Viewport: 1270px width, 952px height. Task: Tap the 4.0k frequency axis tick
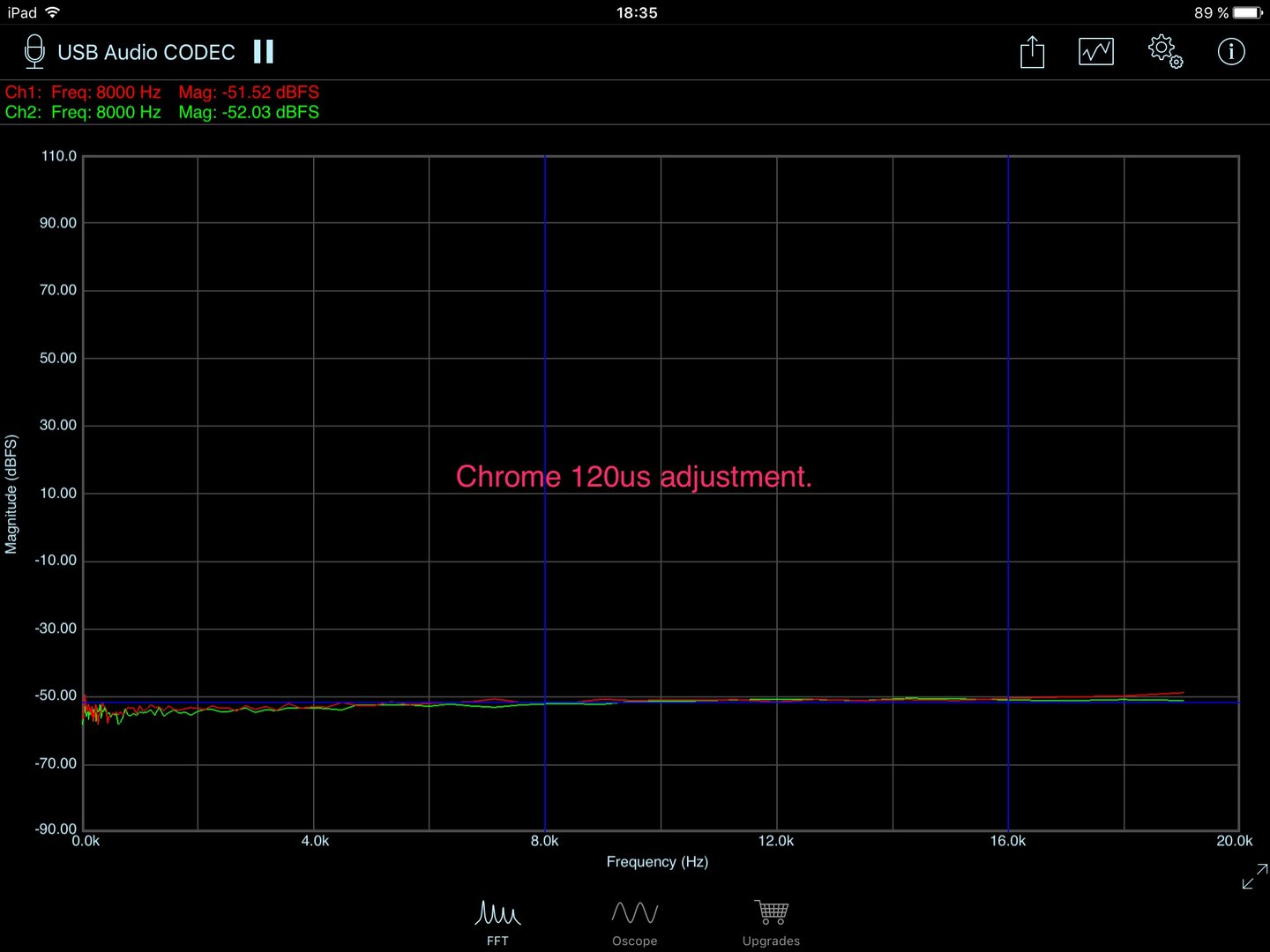[315, 841]
